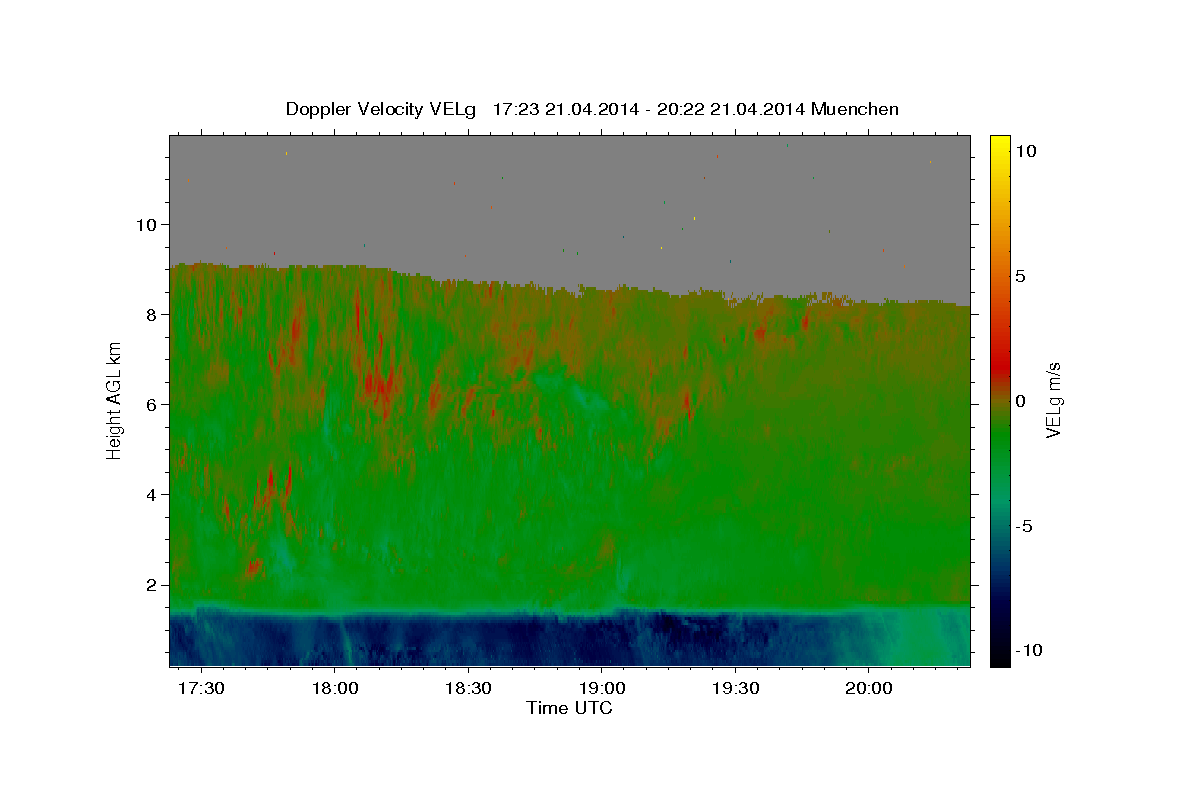This screenshot has width=1200, height=800.
Task: Click the colorbar tick label 10
Action: click(1025, 150)
